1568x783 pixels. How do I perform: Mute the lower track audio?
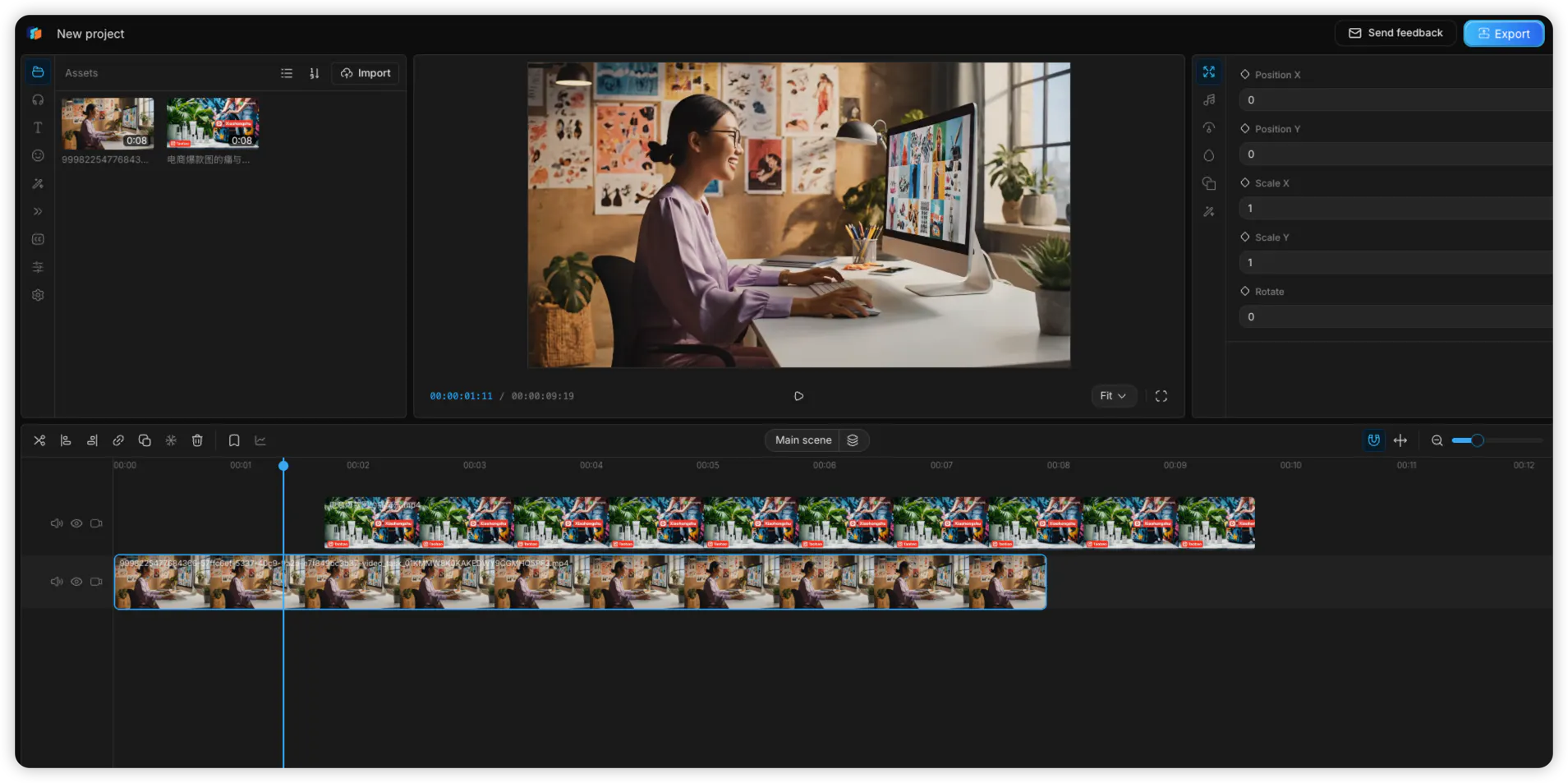tap(56, 582)
